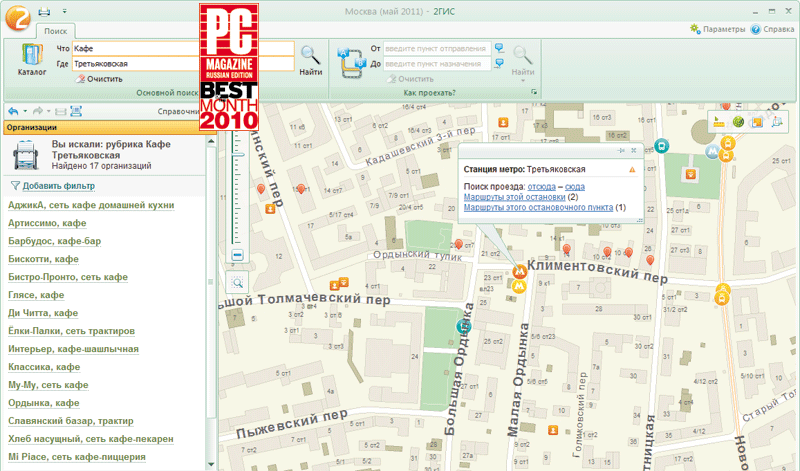The width and height of the screenshot is (800, 471).
Task: Expand the back button history dropdown
Action: [24, 111]
